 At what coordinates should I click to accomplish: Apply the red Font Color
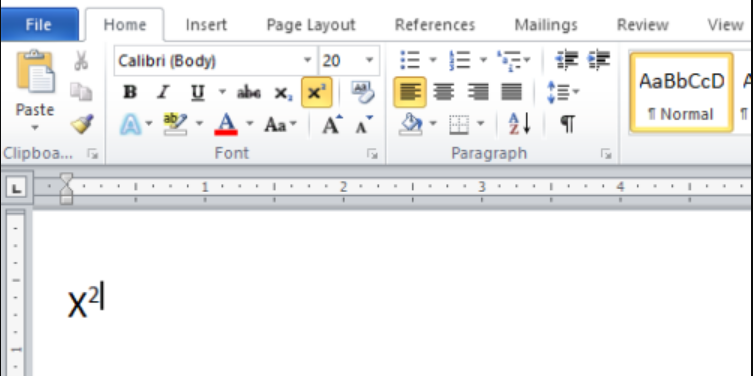point(226,124)
